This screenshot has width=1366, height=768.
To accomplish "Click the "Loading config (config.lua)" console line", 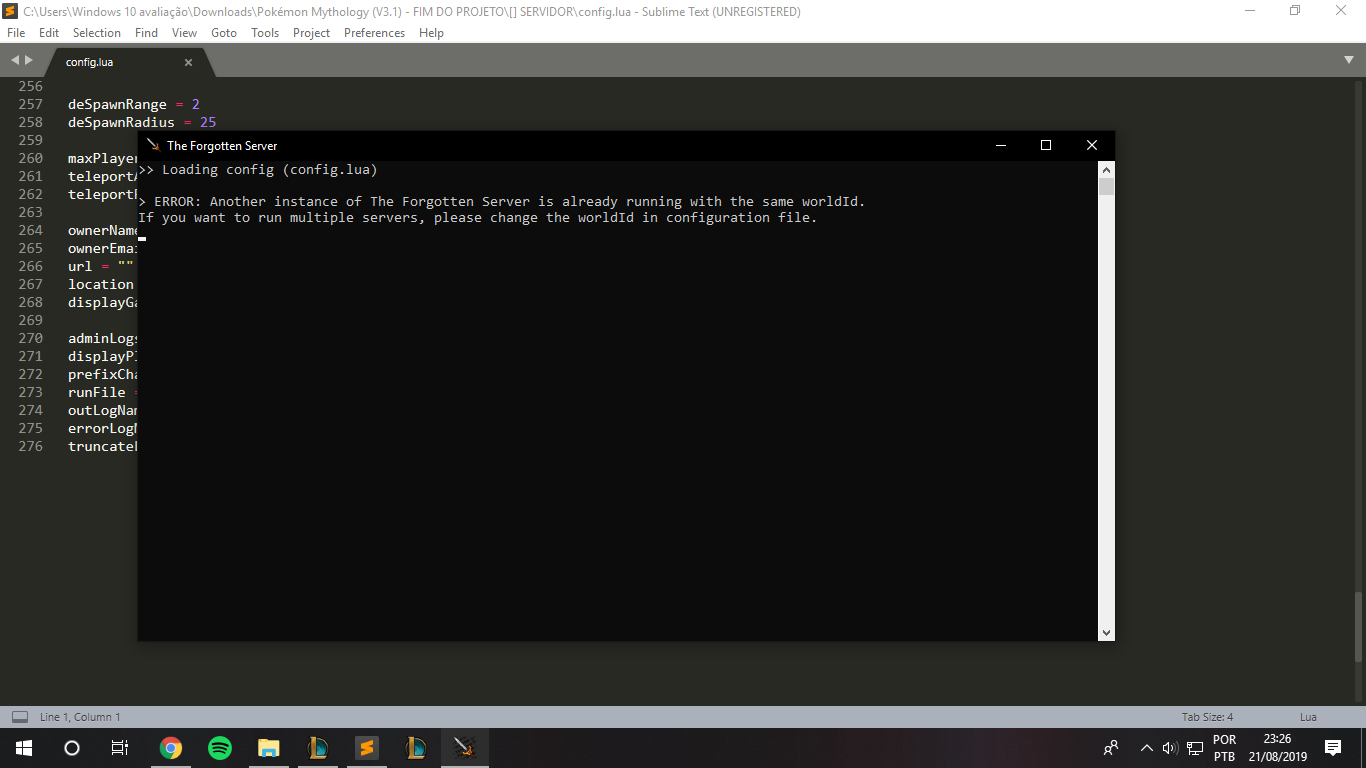I will 258,170.
